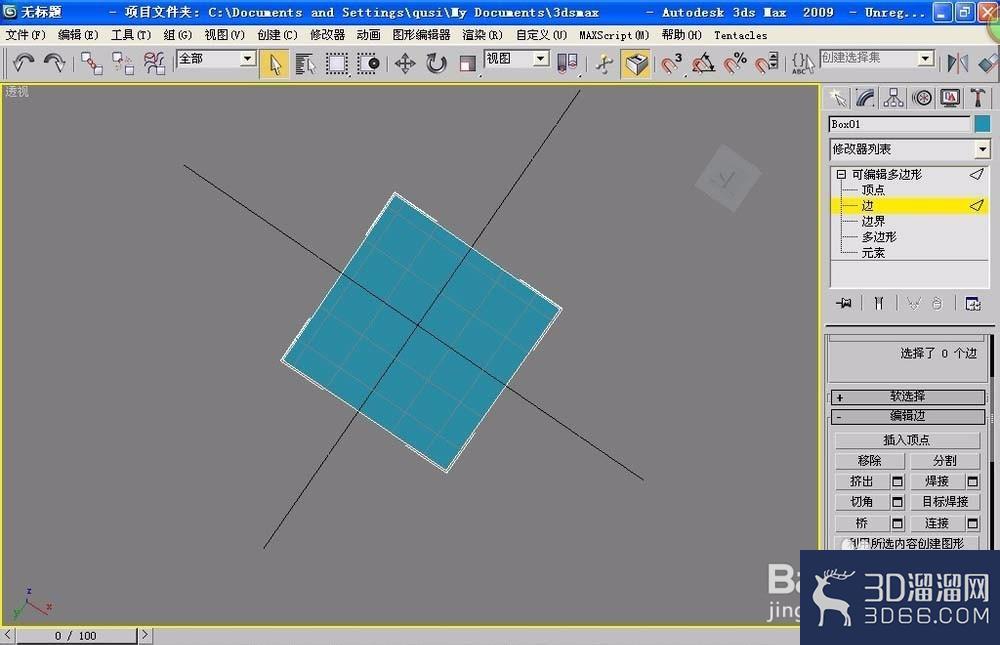Image resolution: width=1000 pixels, height=645 pixels.
Task: Select the 元素 sub-object level
Action: point(873,253)
